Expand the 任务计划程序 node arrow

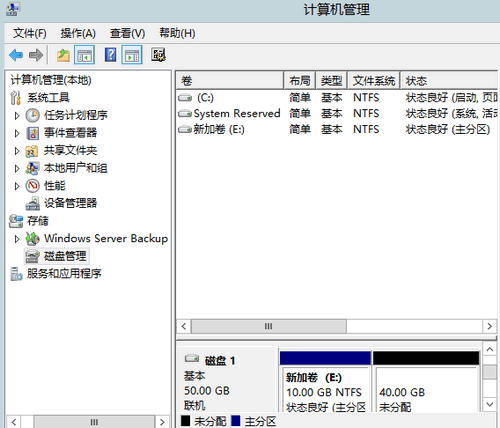click(17, 116)
